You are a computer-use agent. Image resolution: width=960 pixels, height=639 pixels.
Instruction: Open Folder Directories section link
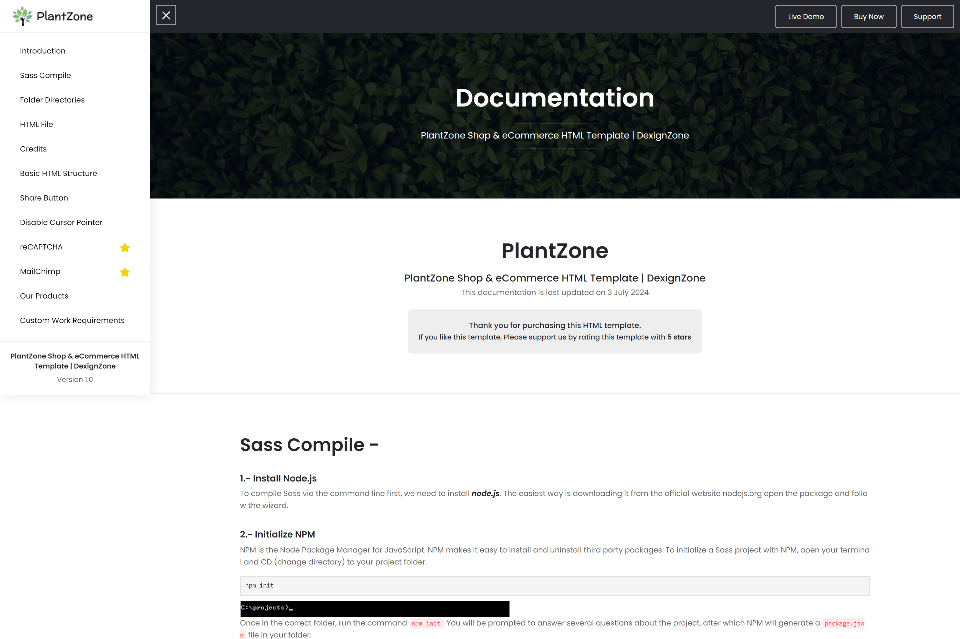click(52, 100)
